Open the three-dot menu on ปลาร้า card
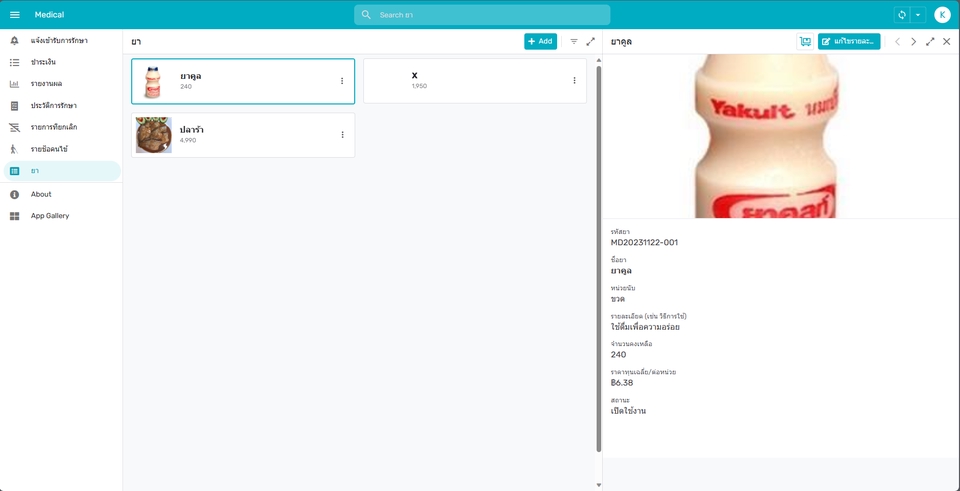The image size is (960, 491). [x=342, y=135]
